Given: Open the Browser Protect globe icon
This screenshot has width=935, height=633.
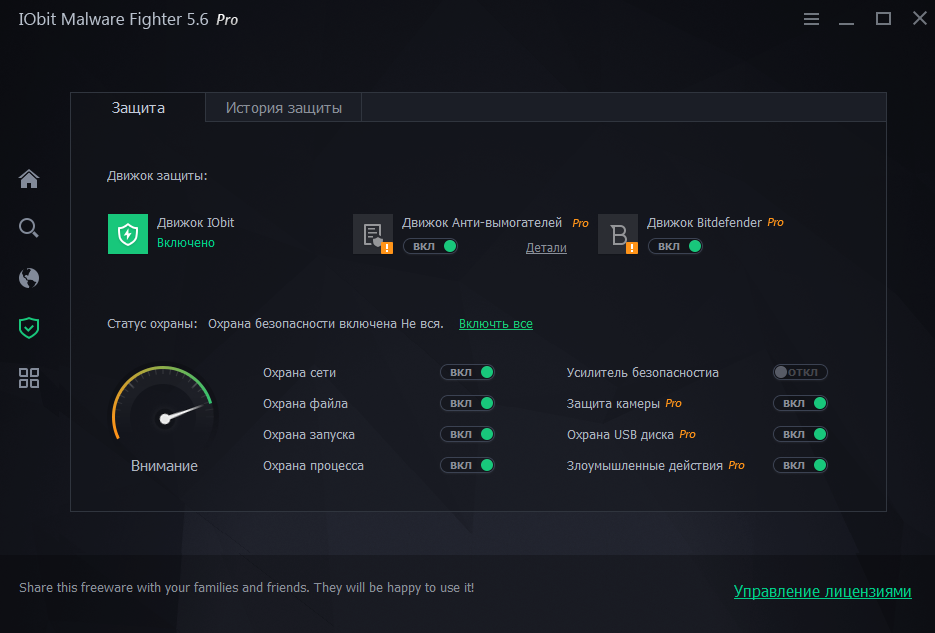Looking at the screenshot, I should (x=29, y=278).
